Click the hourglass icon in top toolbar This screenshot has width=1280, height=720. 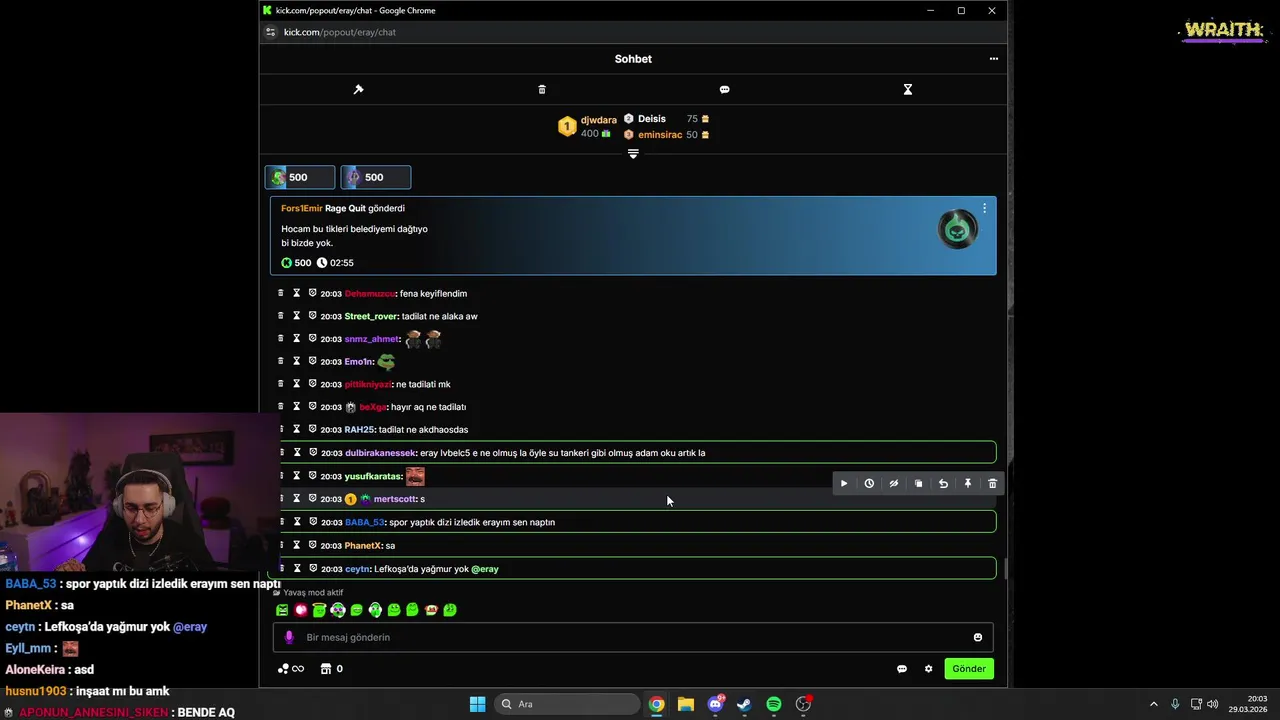(908, 89)
